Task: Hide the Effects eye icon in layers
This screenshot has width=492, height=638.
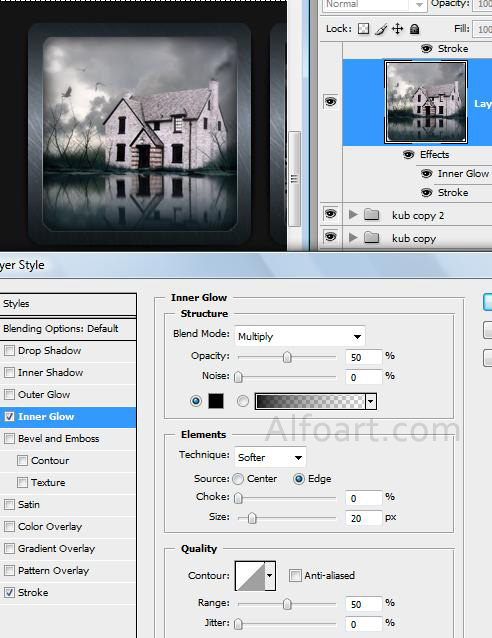Action: coord(408,155)
